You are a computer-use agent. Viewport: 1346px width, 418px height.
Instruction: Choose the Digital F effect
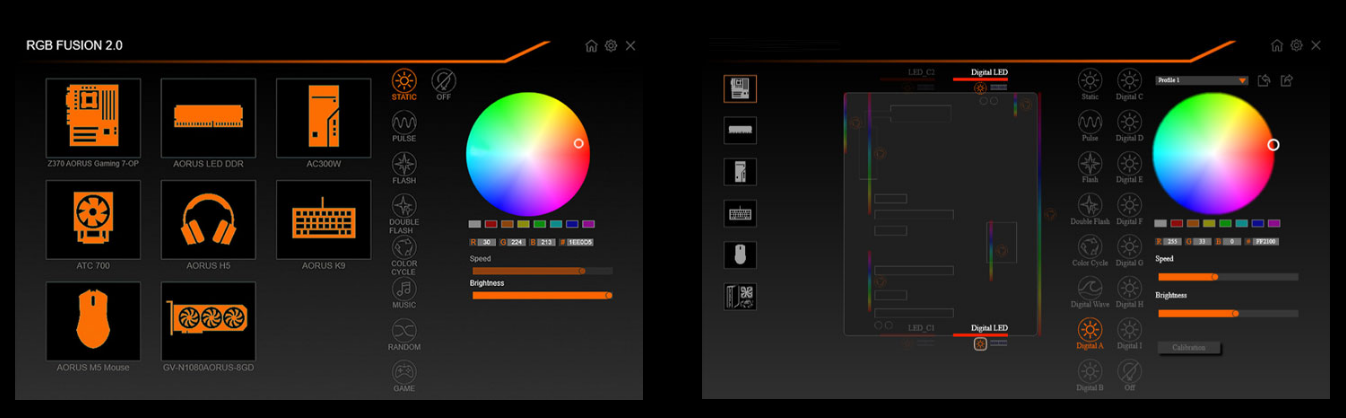pos(1129,209)
